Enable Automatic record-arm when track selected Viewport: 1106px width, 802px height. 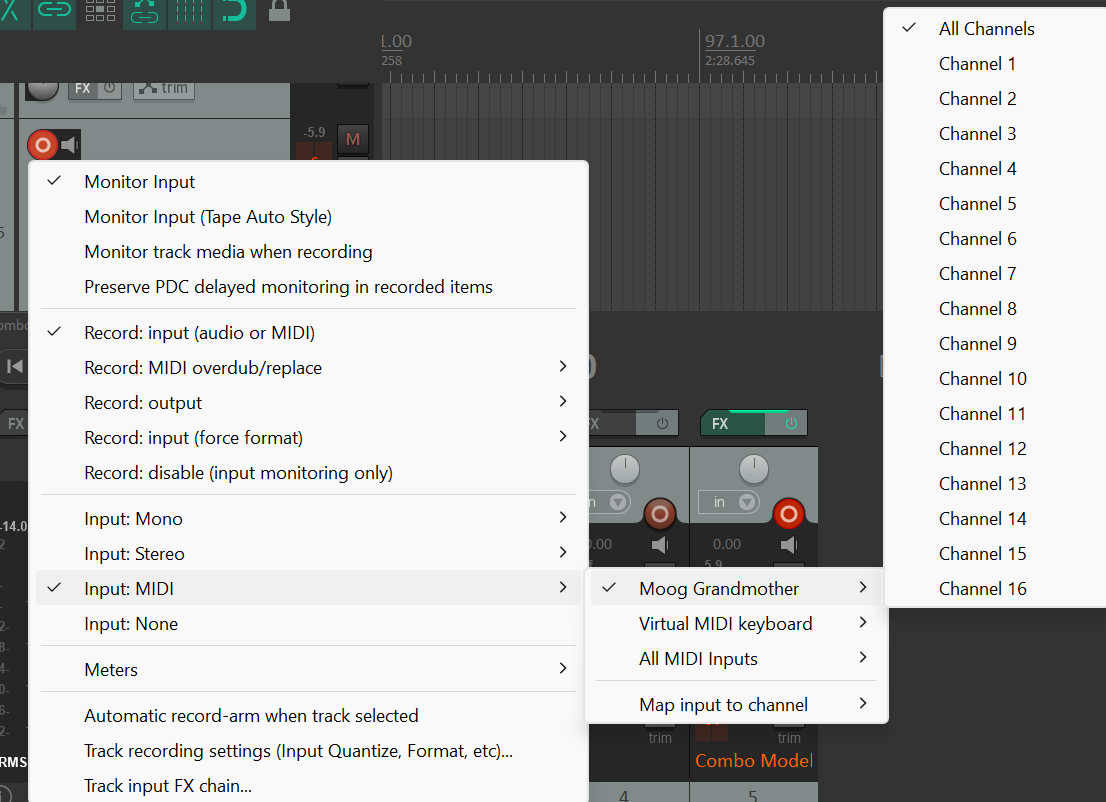pos(308,716)
